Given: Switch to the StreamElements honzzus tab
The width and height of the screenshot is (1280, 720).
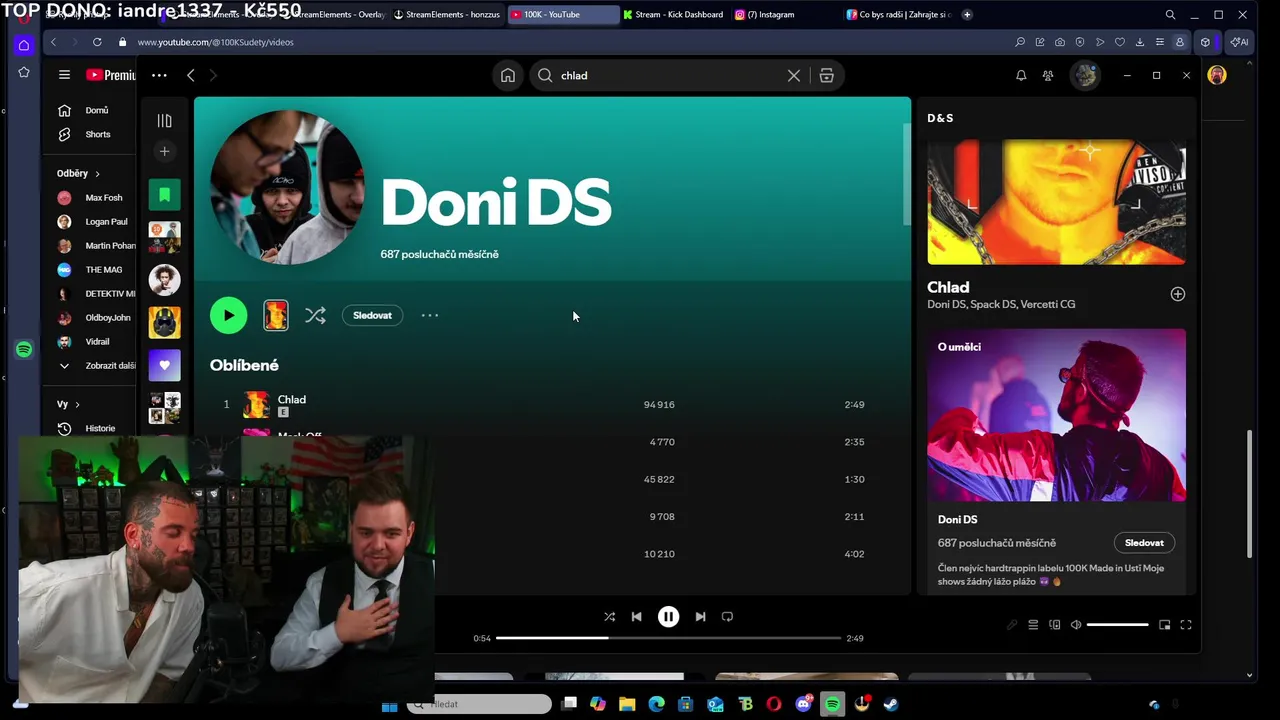Looking at the screenshot, I should 446,15.
